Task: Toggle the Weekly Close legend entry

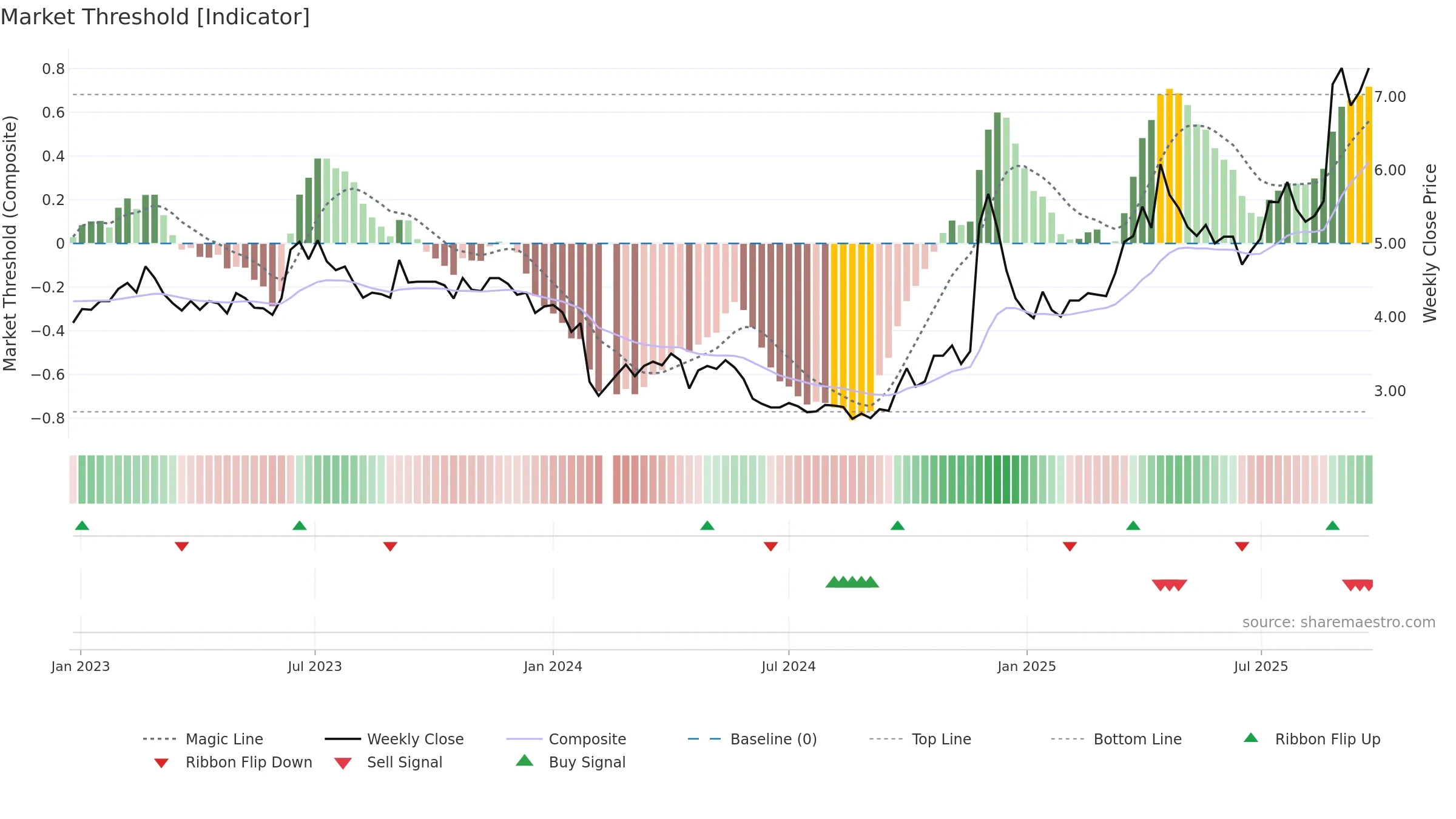Action: [394, 739]
